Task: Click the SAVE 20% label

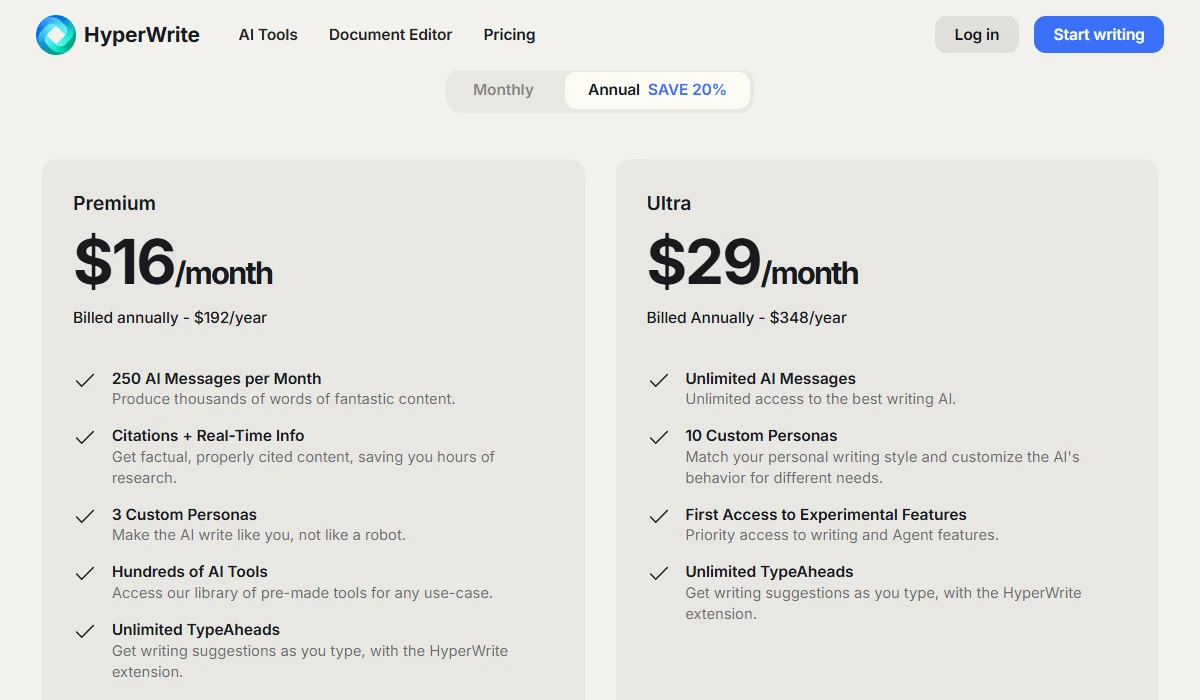Action: [687, 90]
